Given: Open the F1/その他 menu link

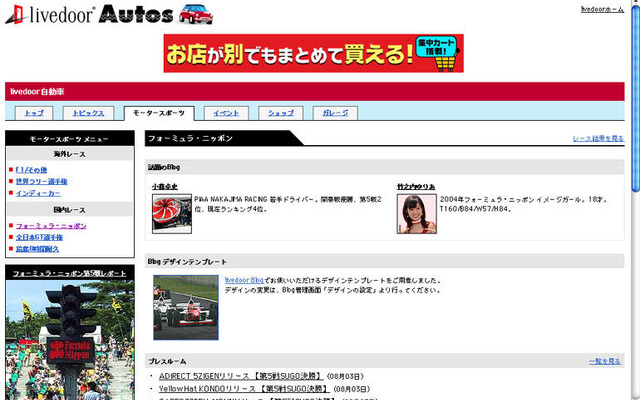Looking at the screenshot, I should click(x=31, y=170).
